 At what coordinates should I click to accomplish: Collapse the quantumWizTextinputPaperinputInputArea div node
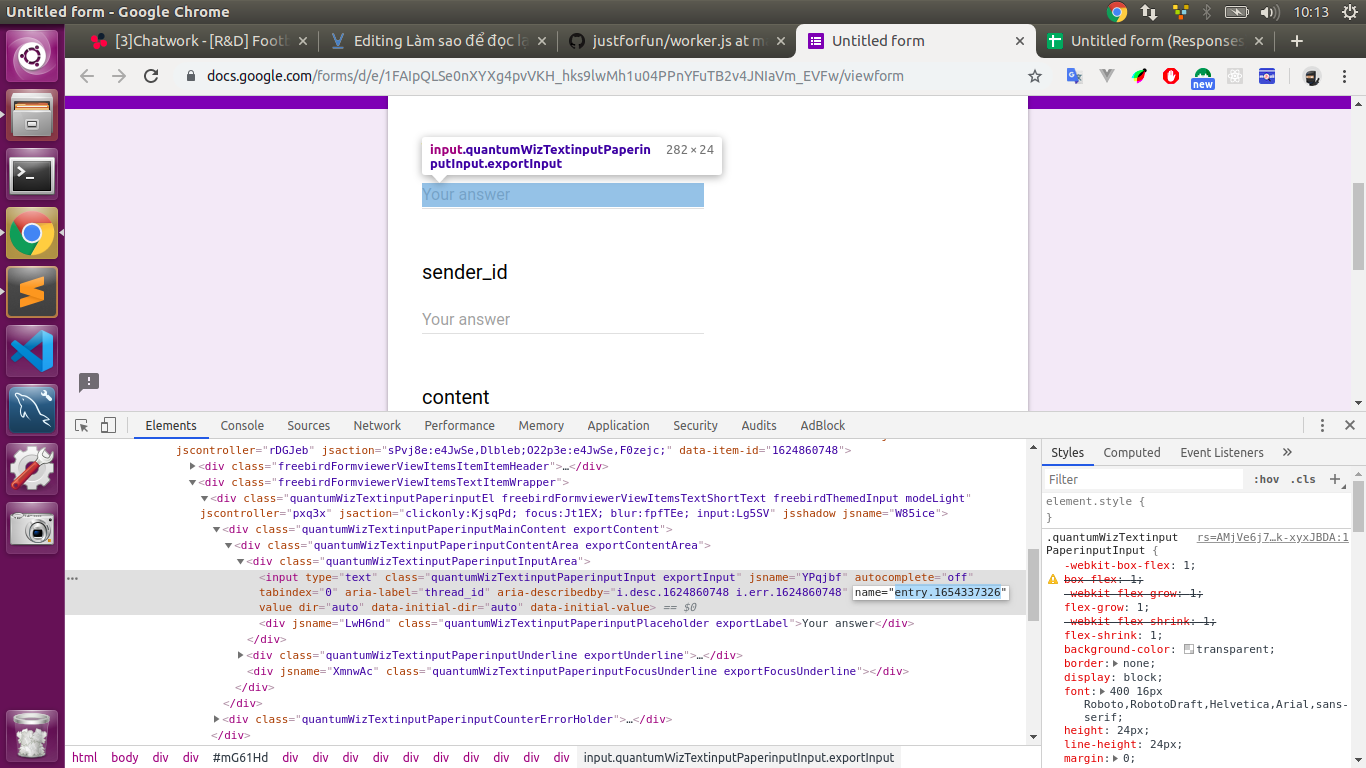[241, 561]
